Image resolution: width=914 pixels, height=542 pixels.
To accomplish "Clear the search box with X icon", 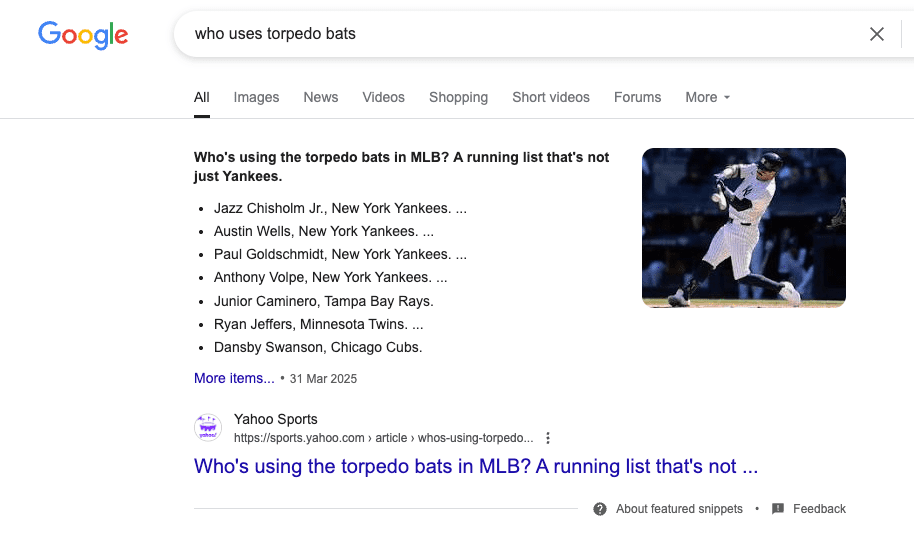I will pos(877,34).
